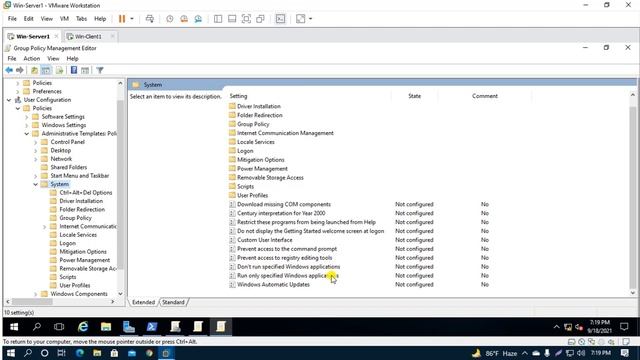Open the Group Policy Editor View menu
Viewport: 640px width, 360px height.
pos(53,58)
